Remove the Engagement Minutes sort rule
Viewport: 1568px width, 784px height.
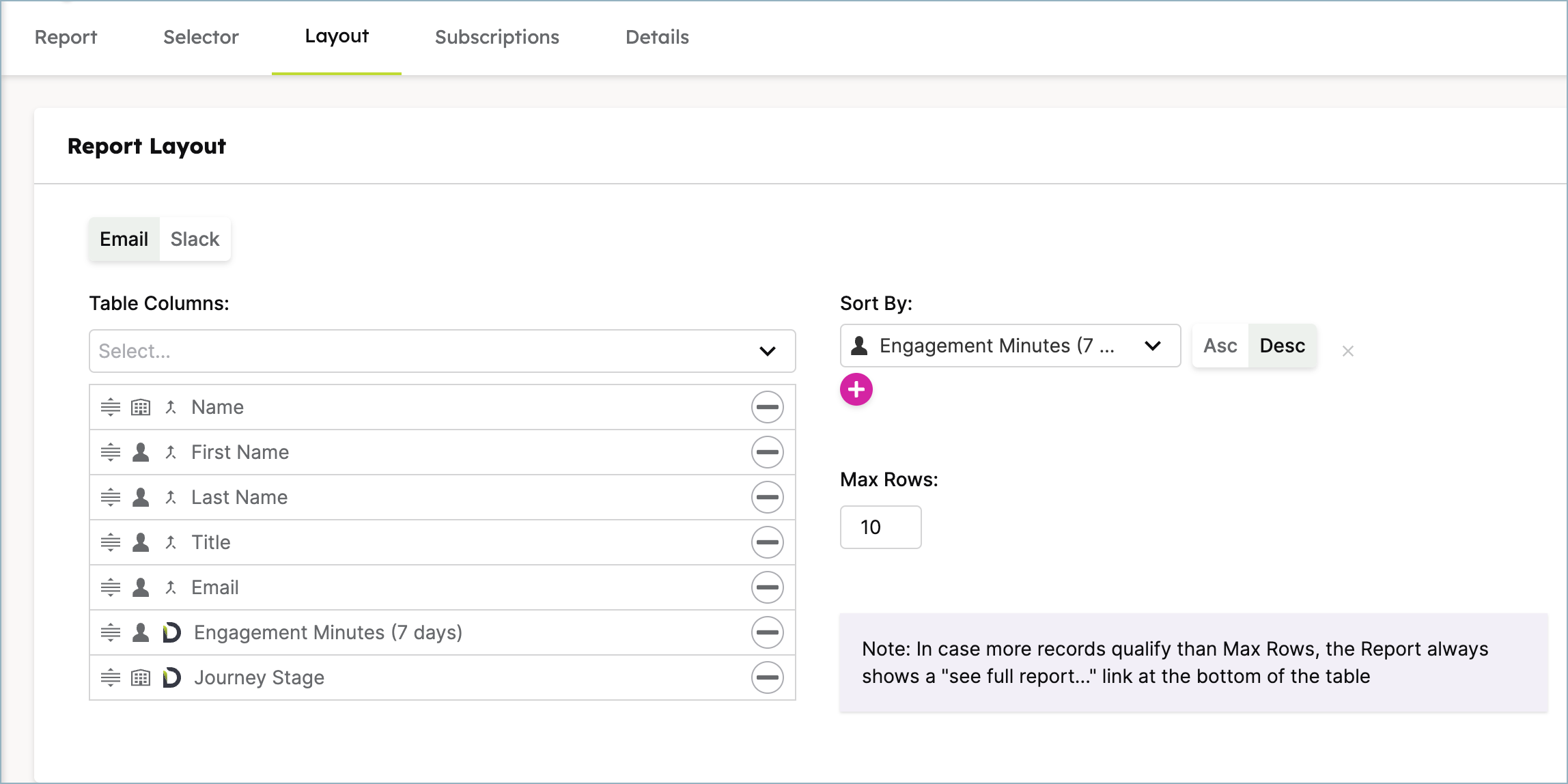click(x=1347, y=351)
